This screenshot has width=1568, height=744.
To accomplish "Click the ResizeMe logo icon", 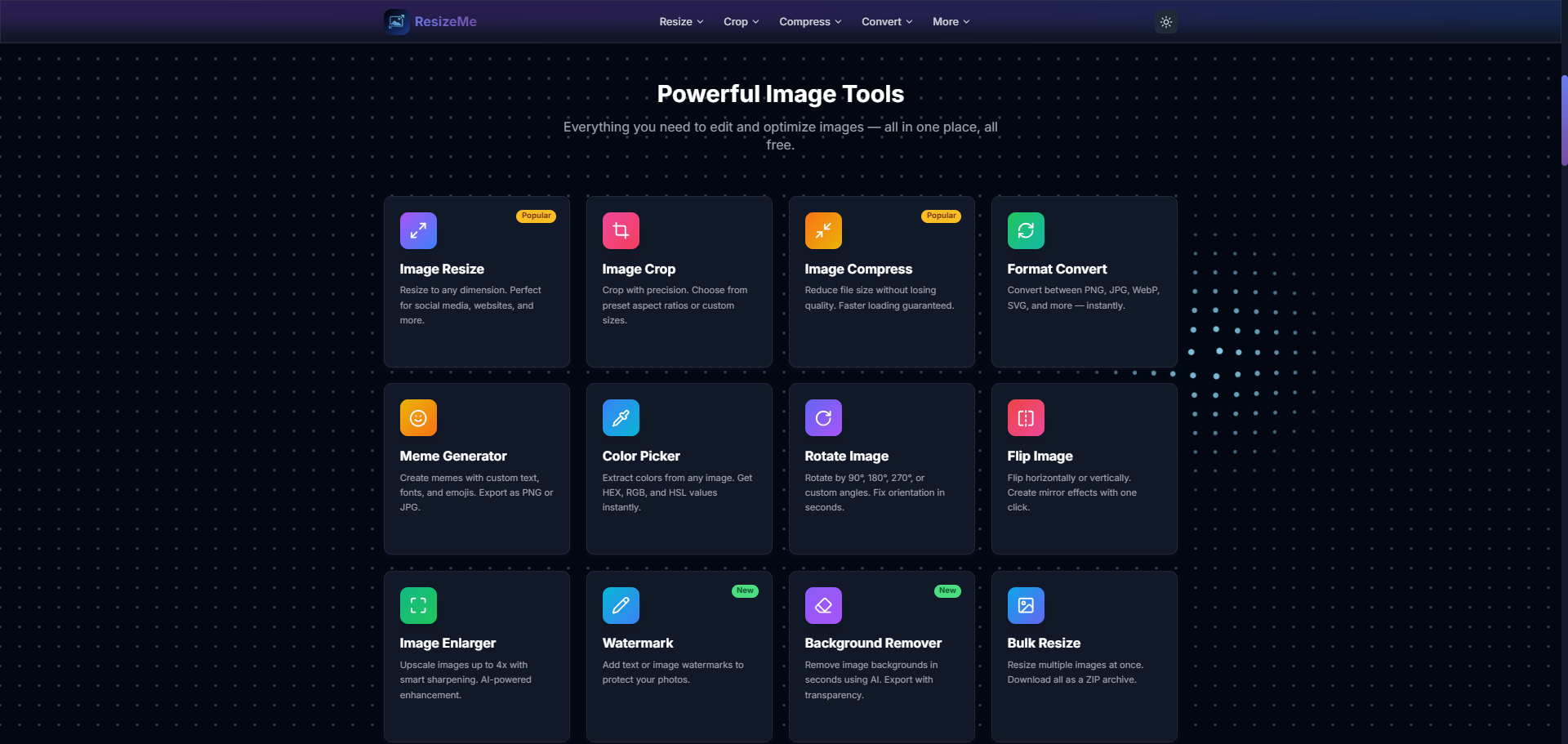I will (397, 22).
